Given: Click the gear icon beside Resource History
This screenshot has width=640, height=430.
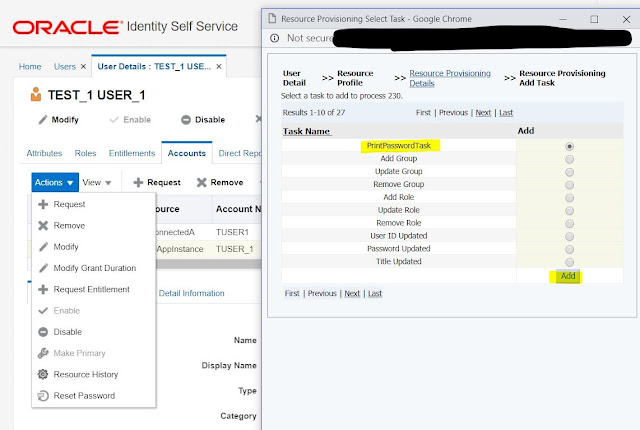Looking at the screenshot, I should click(x=43, y=374).
